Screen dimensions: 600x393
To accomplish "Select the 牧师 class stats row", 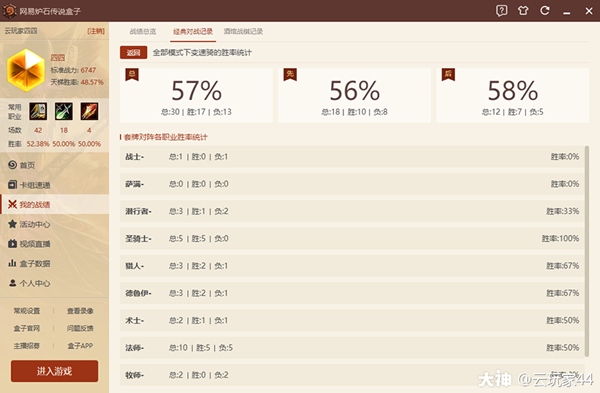I will (352, 375).
